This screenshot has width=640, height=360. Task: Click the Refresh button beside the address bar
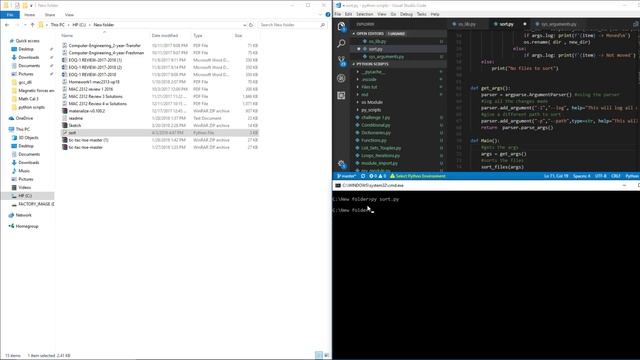point(251,25)
